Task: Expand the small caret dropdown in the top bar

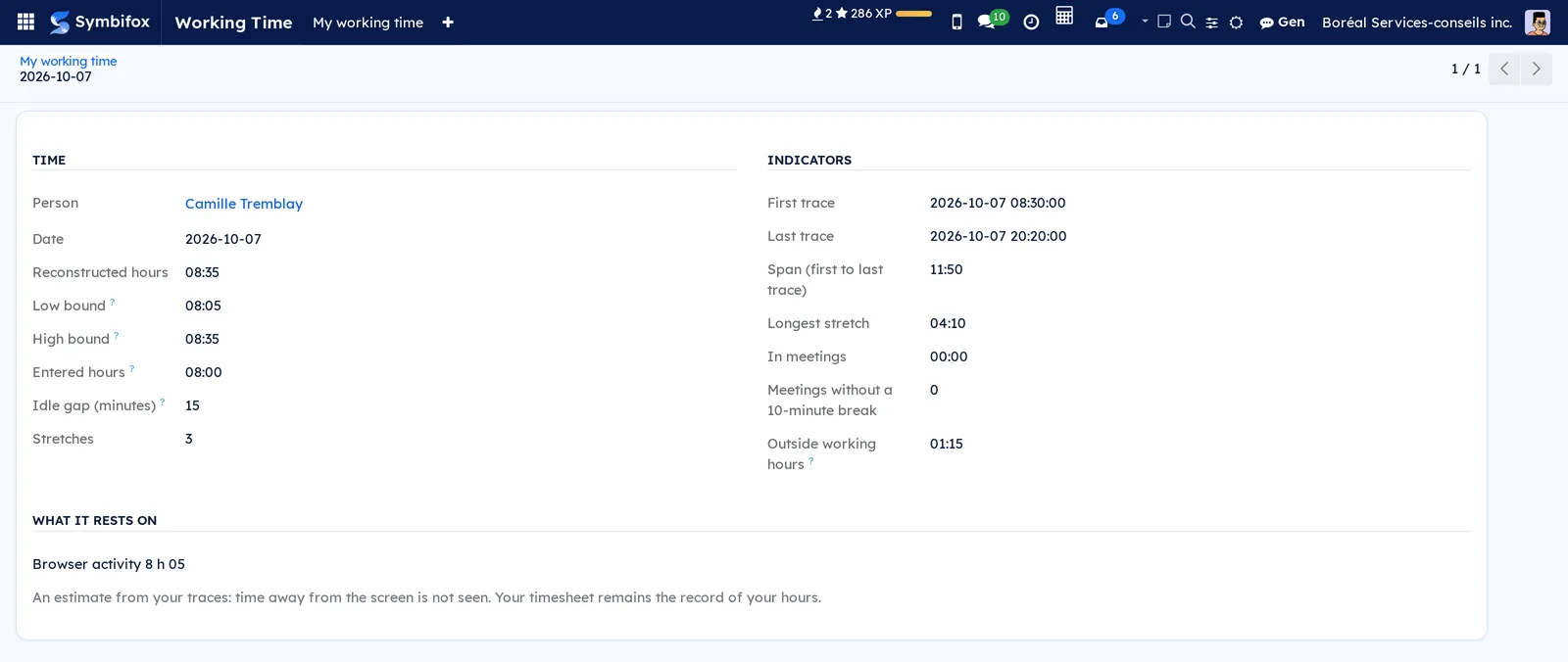Action: point(1145,21)
